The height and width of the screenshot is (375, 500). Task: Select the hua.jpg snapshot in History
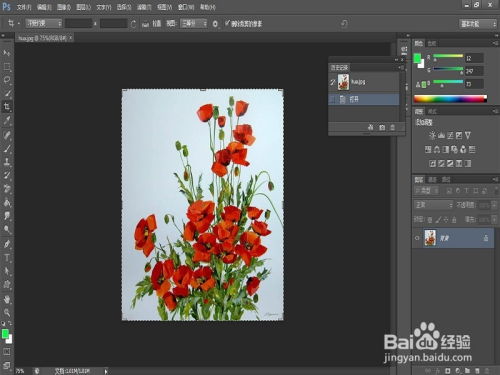[364, 82]
